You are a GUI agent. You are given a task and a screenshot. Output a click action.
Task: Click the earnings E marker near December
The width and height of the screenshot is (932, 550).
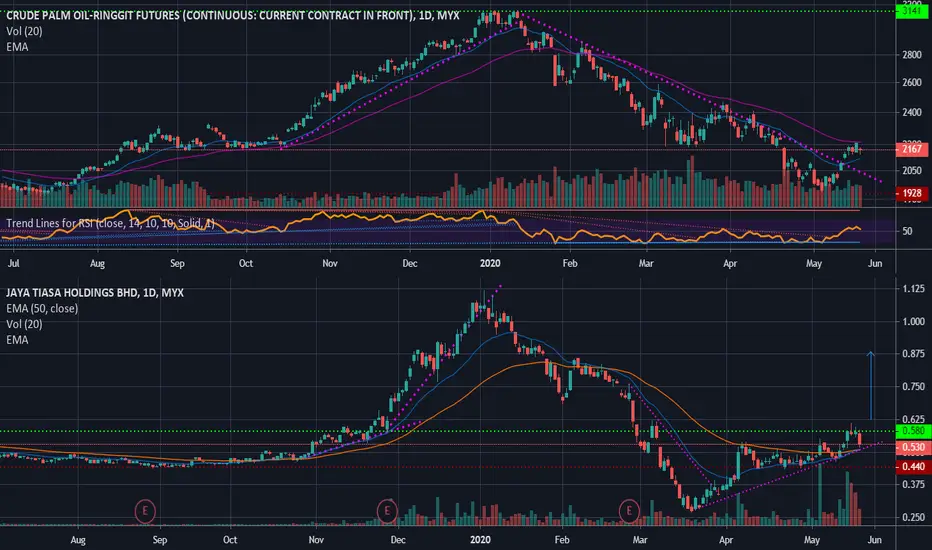(x=387, y=511)
